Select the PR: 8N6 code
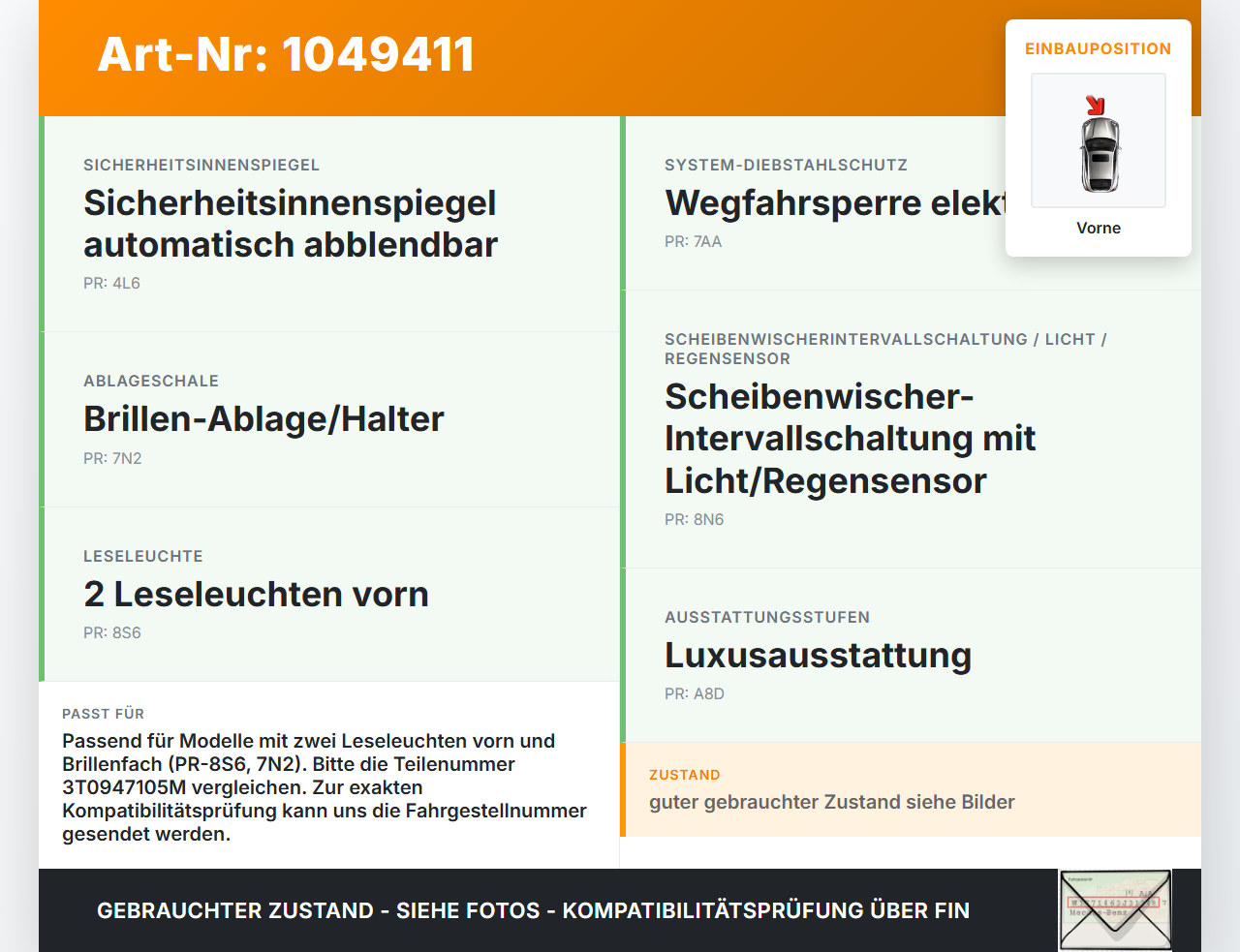Screen dimensions: 1240x952 [x=695, y=519]
